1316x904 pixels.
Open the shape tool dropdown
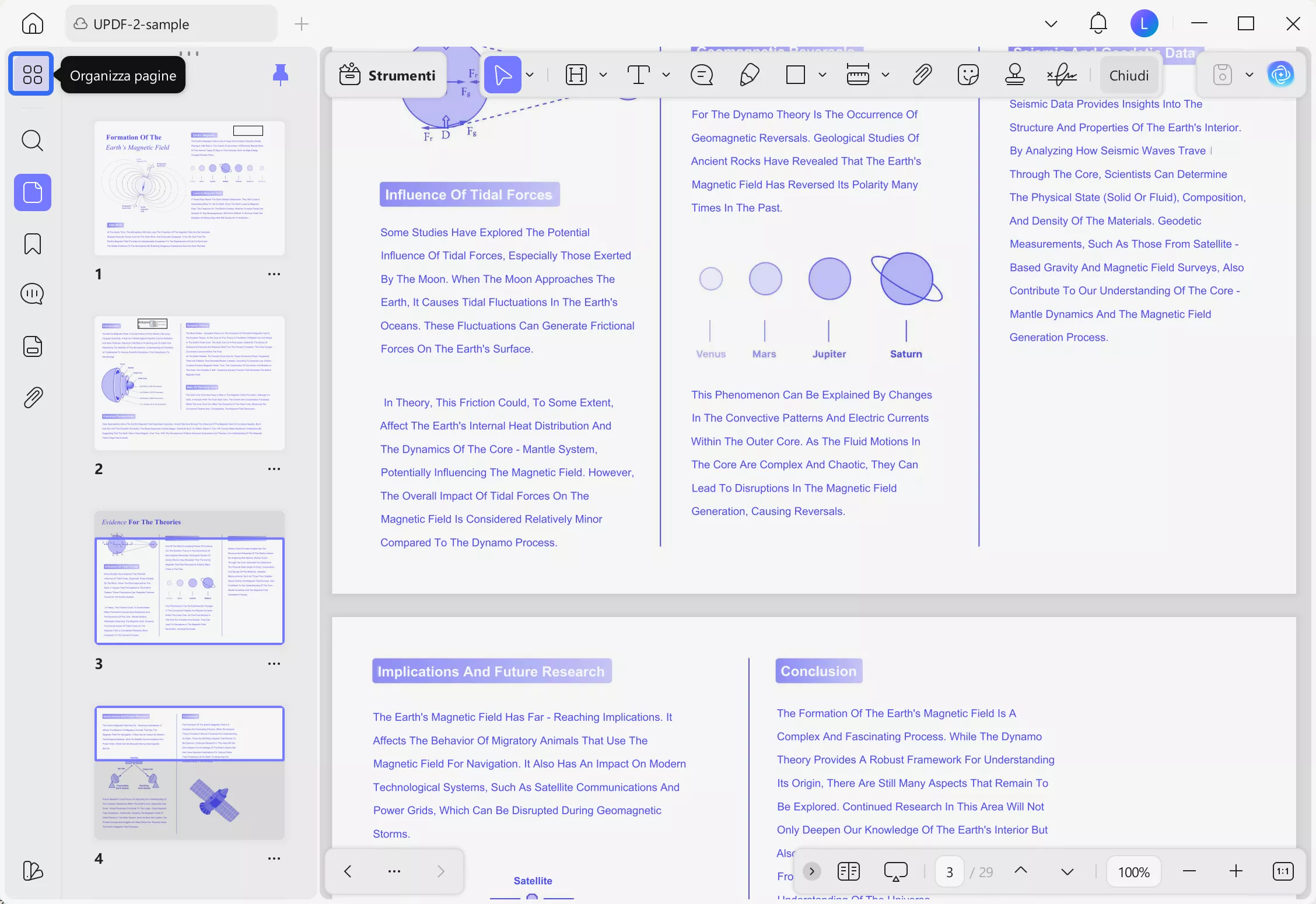(x=824, y=75)
